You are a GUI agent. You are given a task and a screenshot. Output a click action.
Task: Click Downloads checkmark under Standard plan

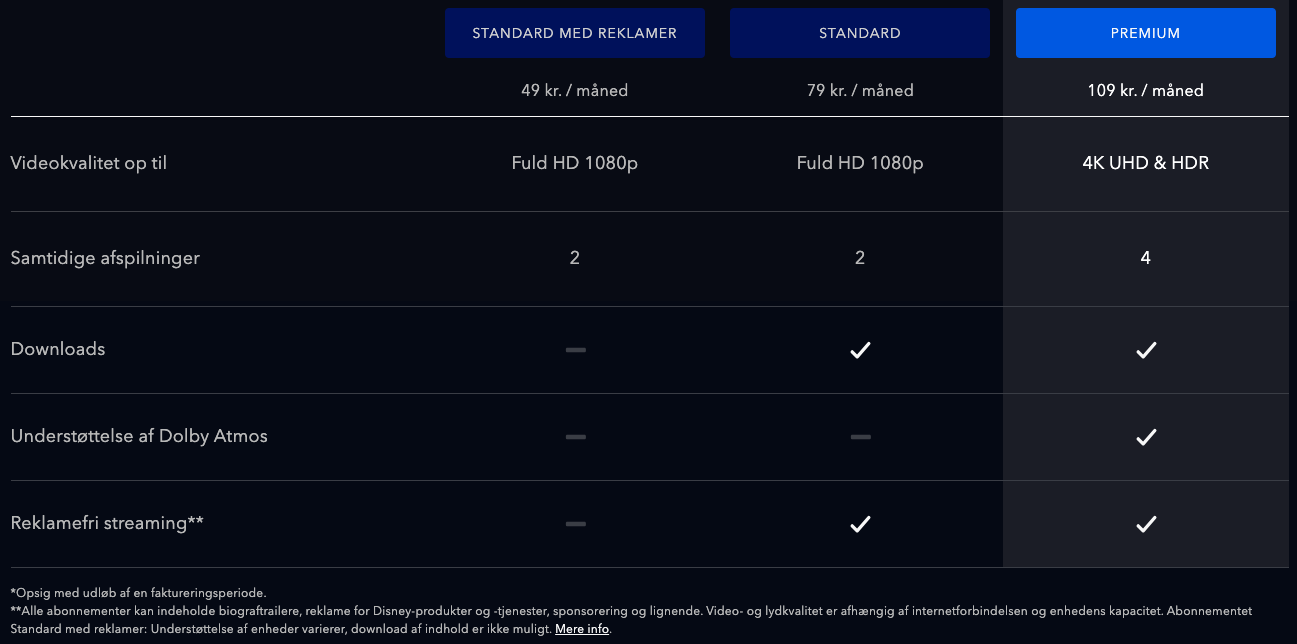[860, 350]
